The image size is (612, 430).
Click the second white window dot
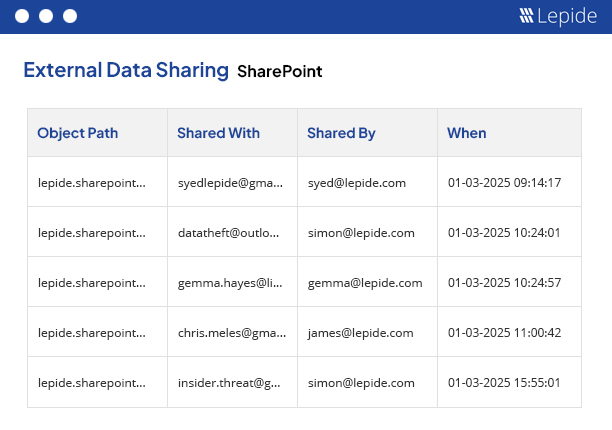tap(45, 16)
